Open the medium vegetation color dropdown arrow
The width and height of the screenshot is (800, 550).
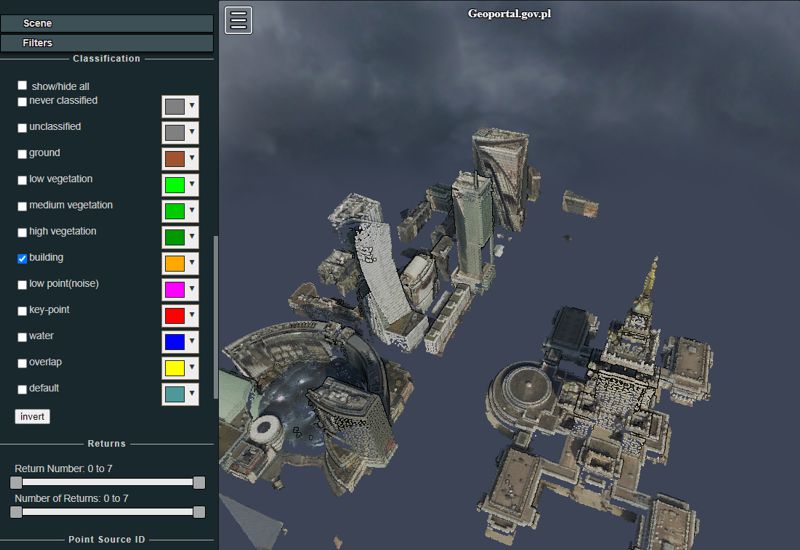(192, 210)
